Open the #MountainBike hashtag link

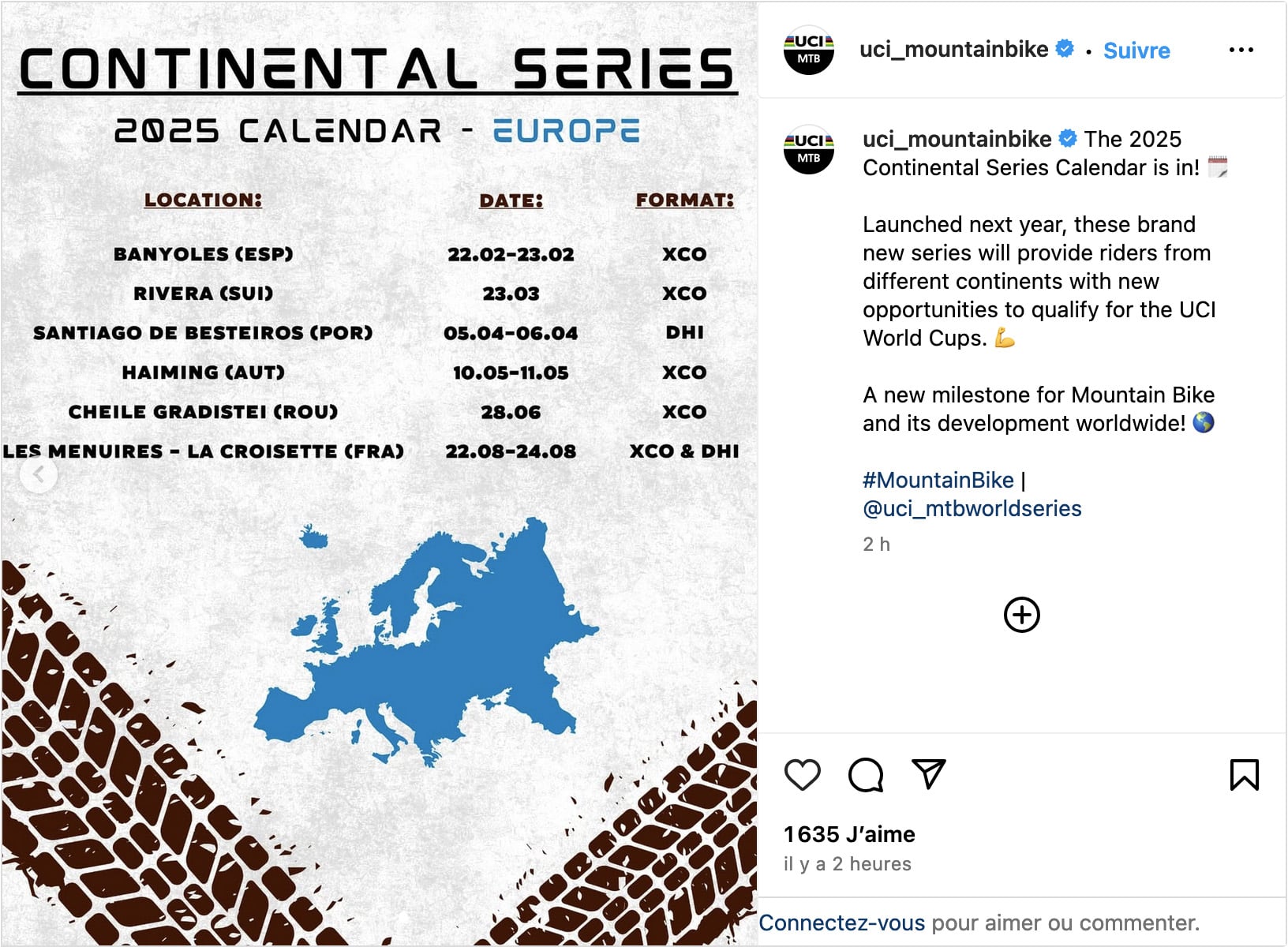point(938,480)
